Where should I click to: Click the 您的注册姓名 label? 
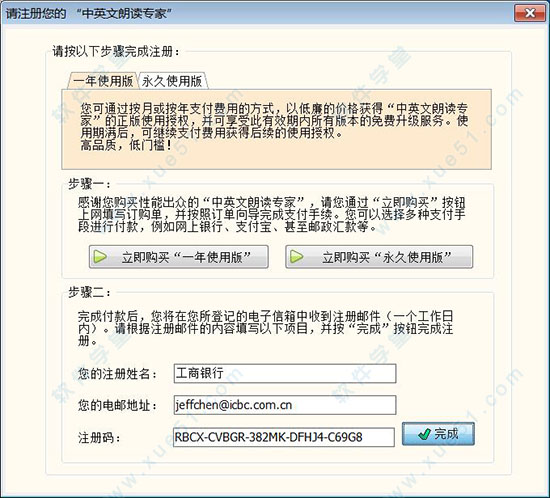(117, 374)
